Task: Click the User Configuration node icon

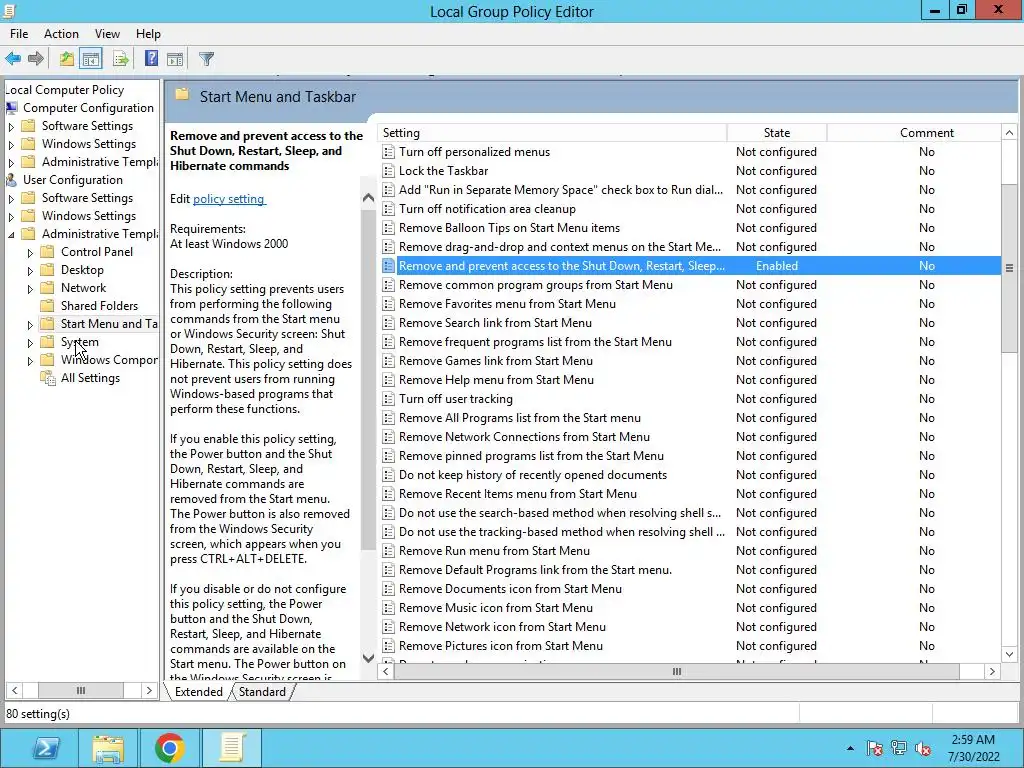Action: coord(12,180)
